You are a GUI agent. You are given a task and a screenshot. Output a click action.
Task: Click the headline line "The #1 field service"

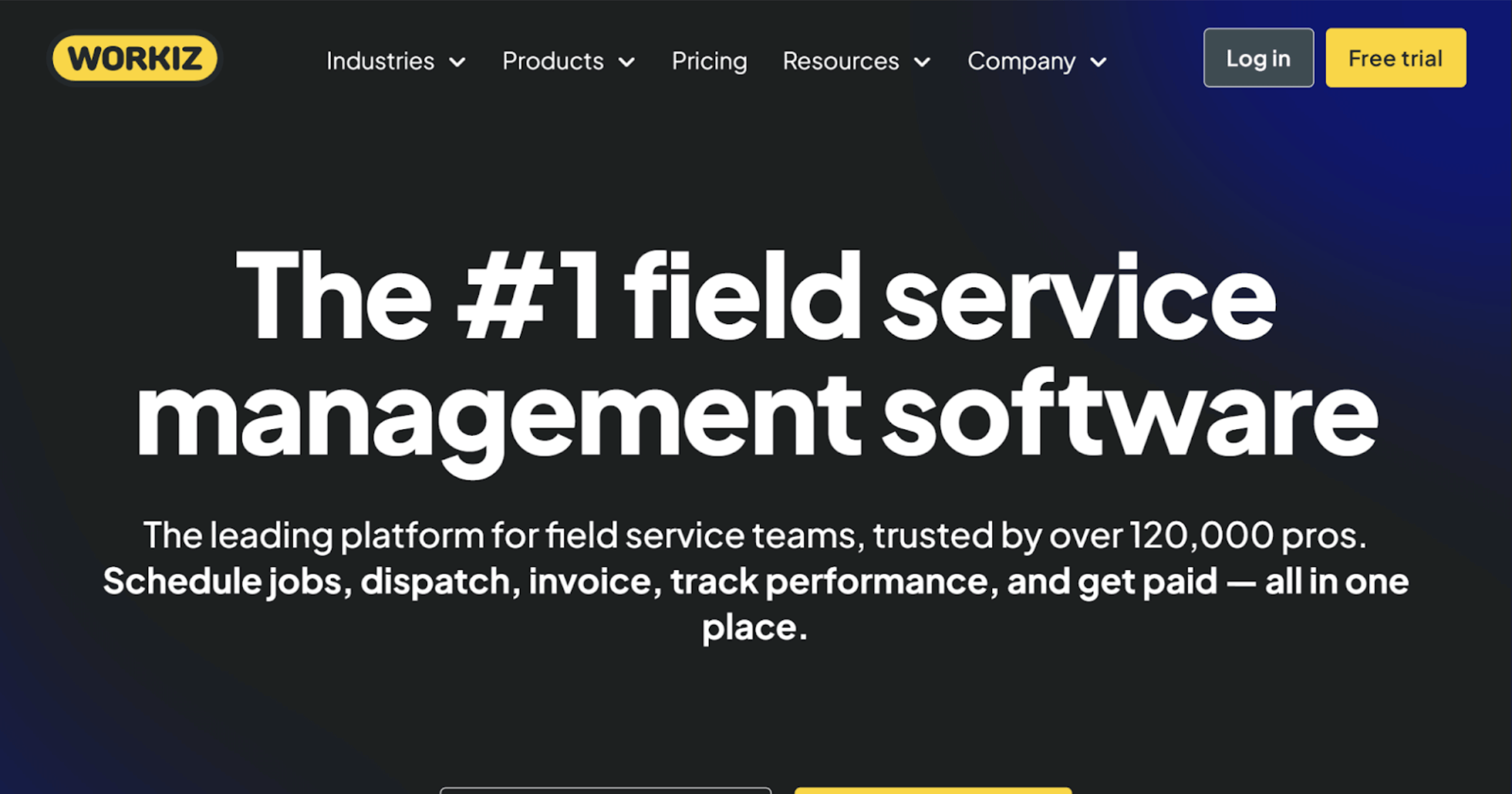point(755,296)
